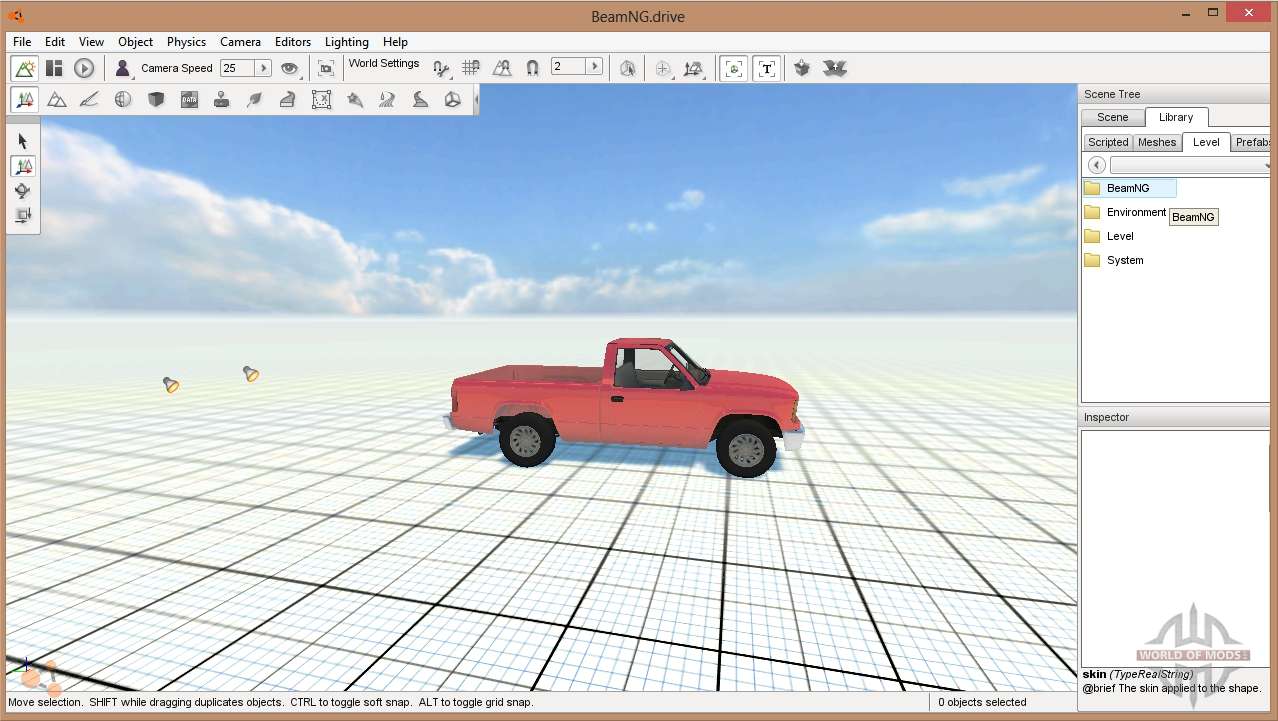The height and width of the screenshot is (721, 1278).
Task: Select the Terrain Editor tool
Action: tap(57, 99)
